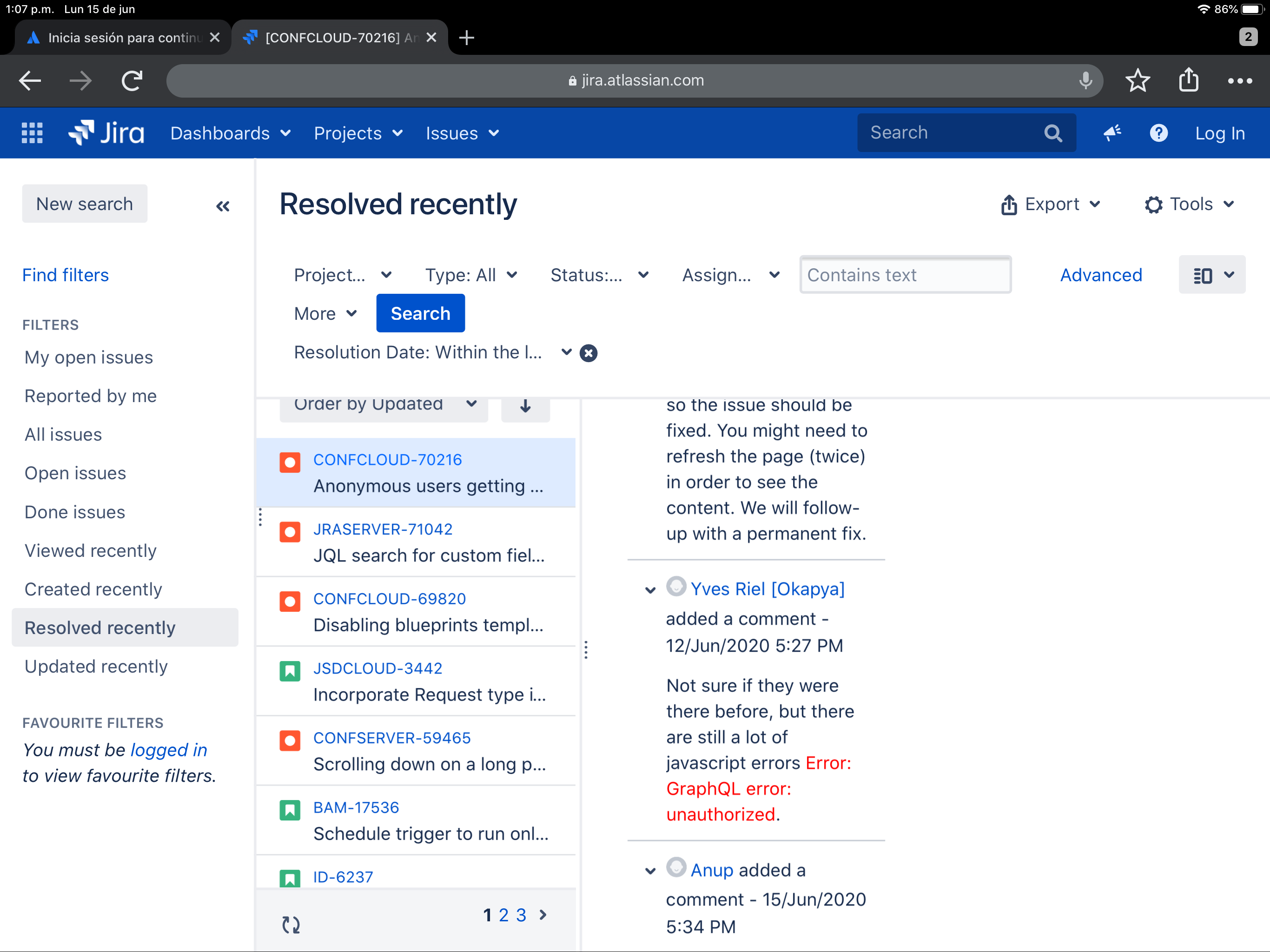Collapse Yves Riel's comment with the chevron
The height and width of the screenshot is (952, 1270).
650,590
